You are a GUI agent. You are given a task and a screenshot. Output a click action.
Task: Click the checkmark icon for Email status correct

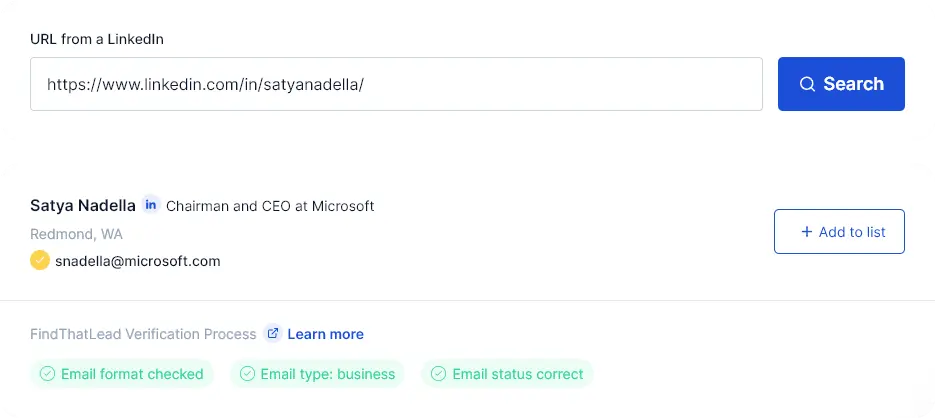point(438,374)
